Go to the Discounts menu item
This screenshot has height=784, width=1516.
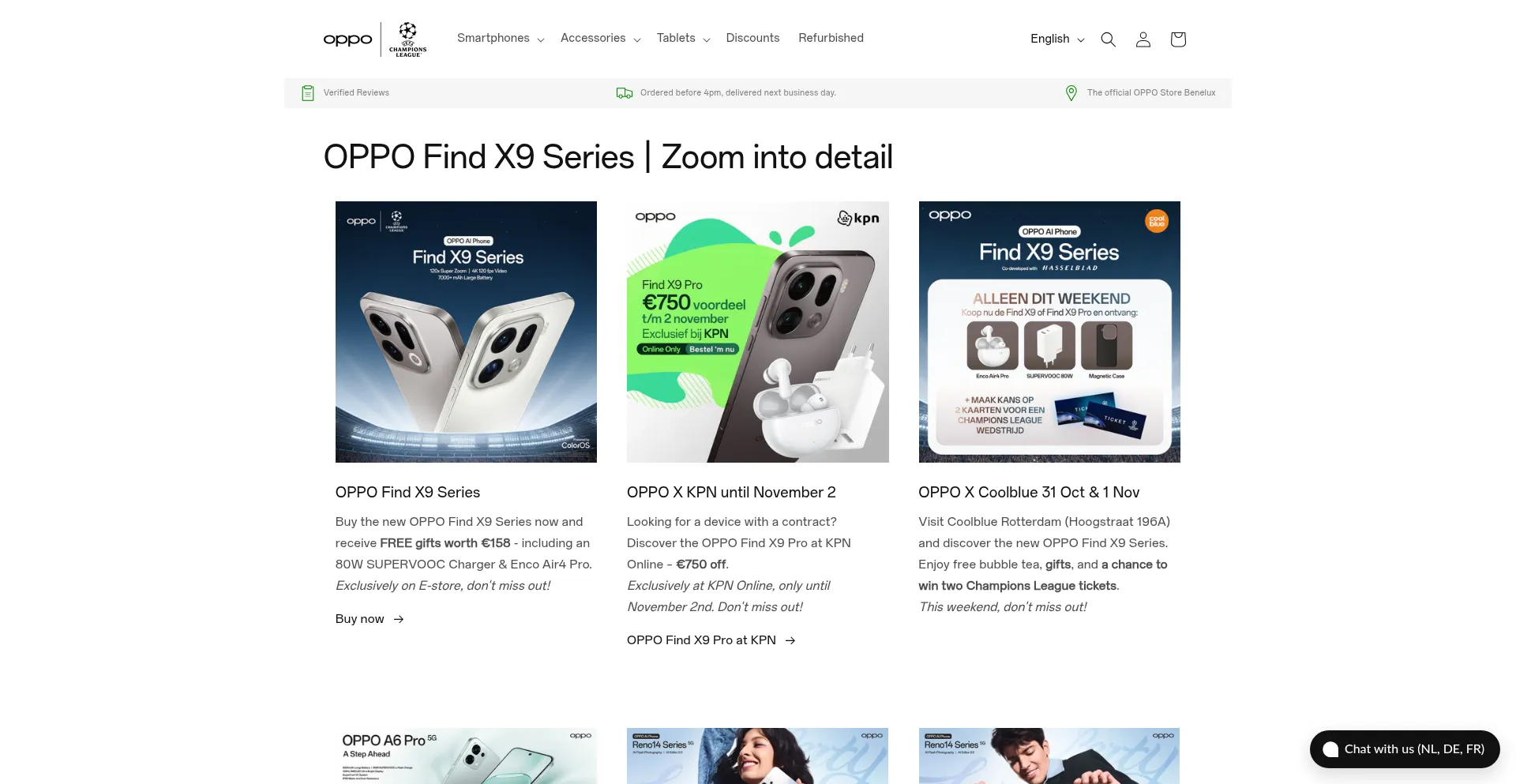coord(752,38)
